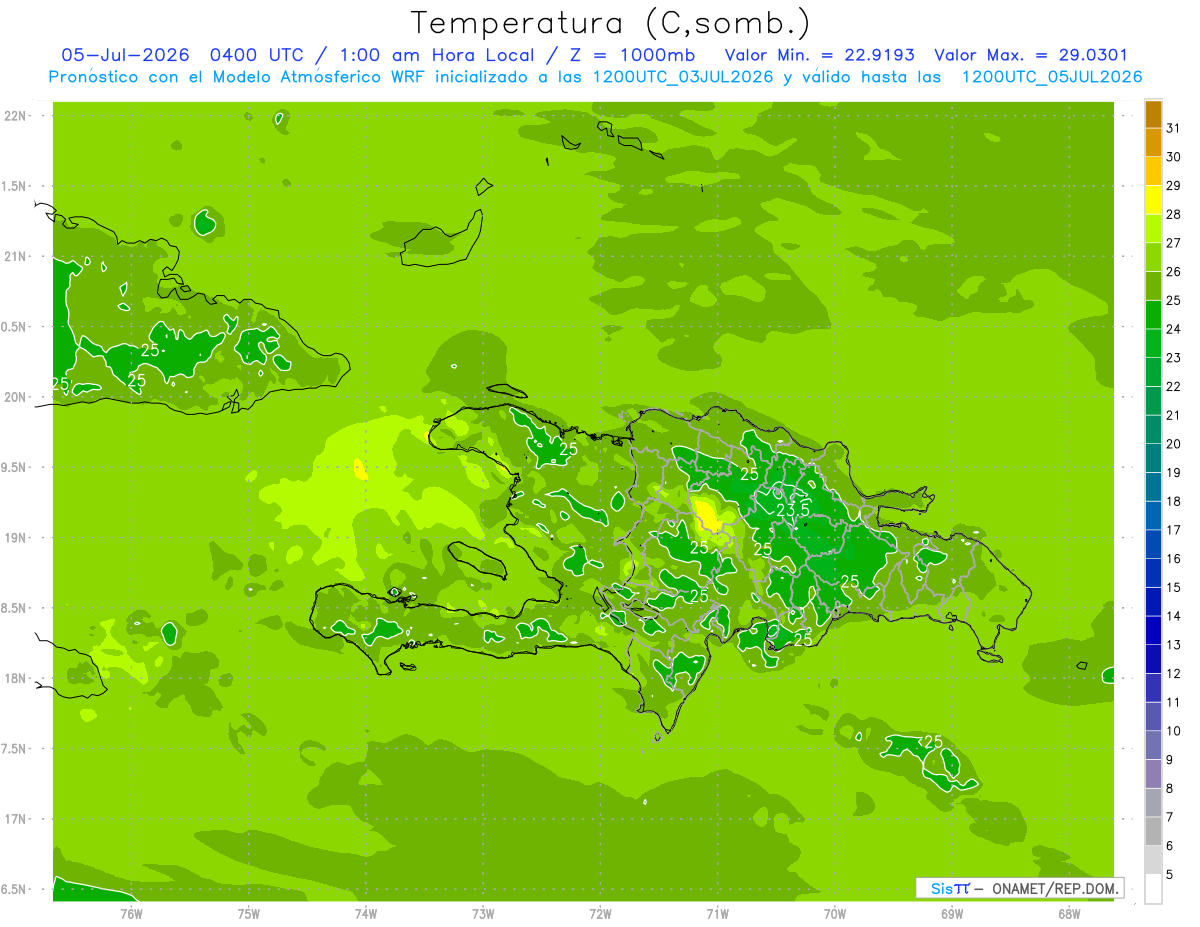Click the legend scale number '10'
The width and height of the screenshot is (1200, 927).
tap(1174, 731)
